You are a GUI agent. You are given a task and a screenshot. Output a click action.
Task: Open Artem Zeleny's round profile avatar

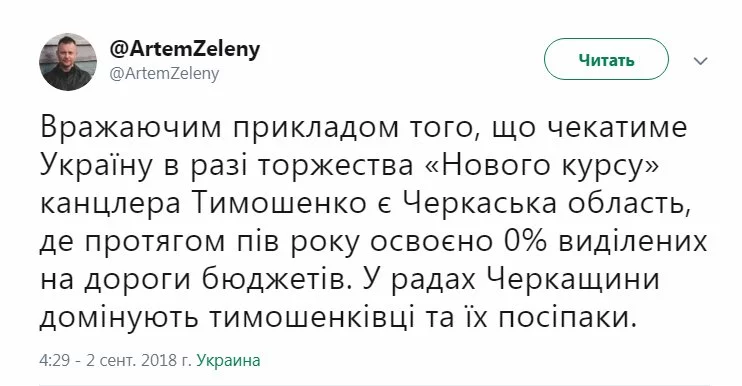(68, 62)
